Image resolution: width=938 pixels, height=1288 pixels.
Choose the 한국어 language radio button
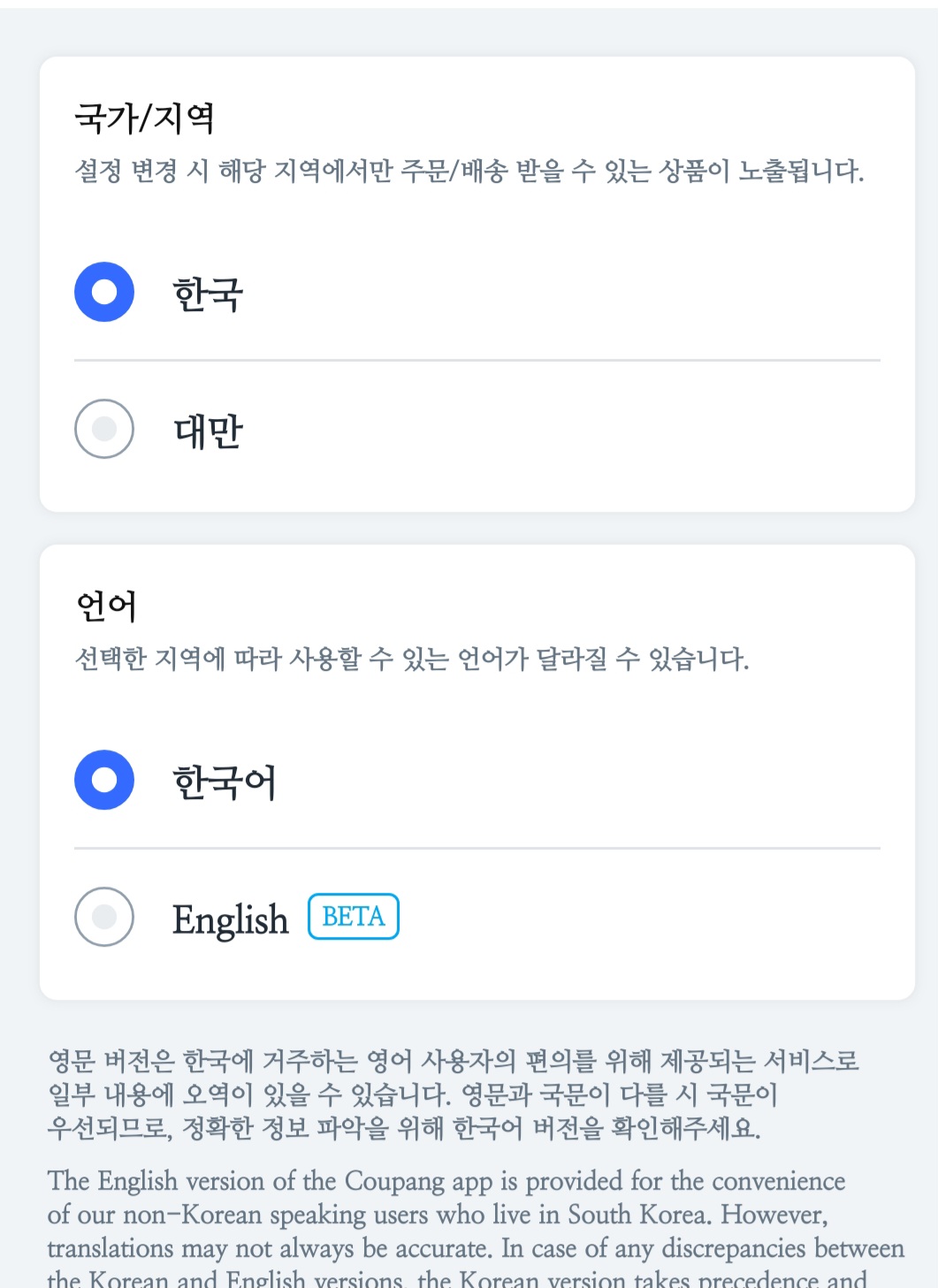[104, 780]
